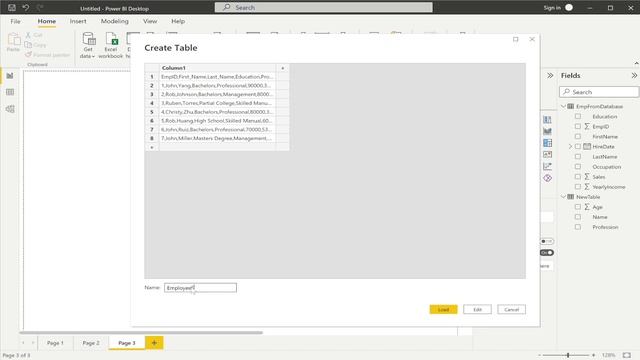The height and width of the screenshot is (360, 640).
Task: Click the add new page plus button
Action: click(154, 343)
